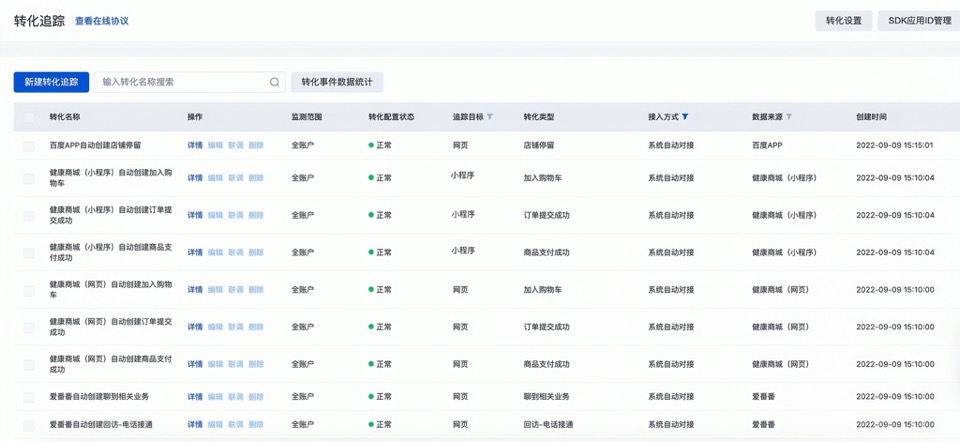The width and height of the screenshot is (960, 442).
Task: Focus the 输入转化名称搜索 search field
Action: click(180, 82)
